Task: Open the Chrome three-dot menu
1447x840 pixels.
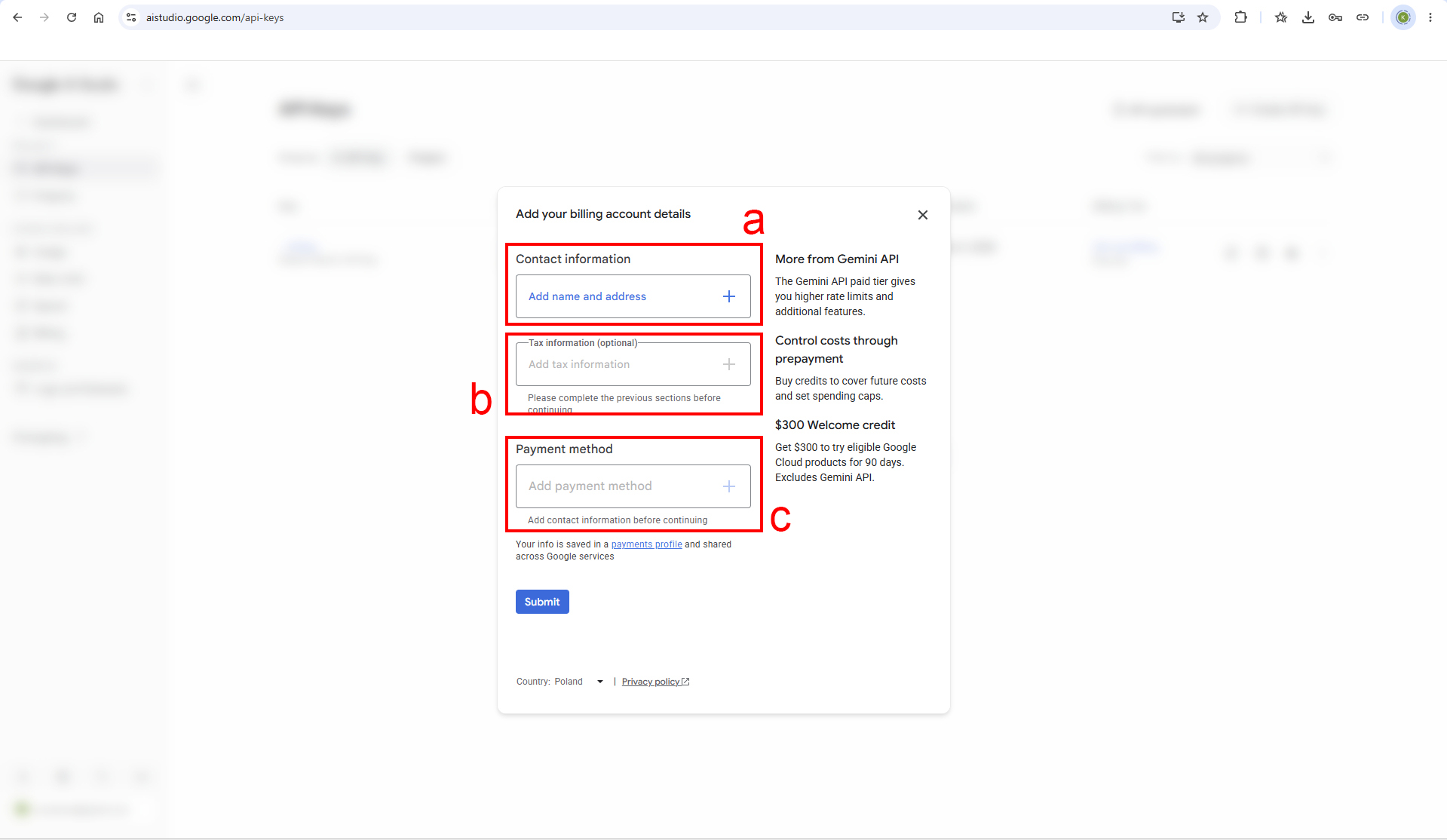Action: pyautogui.click(x=1430, y=17)
